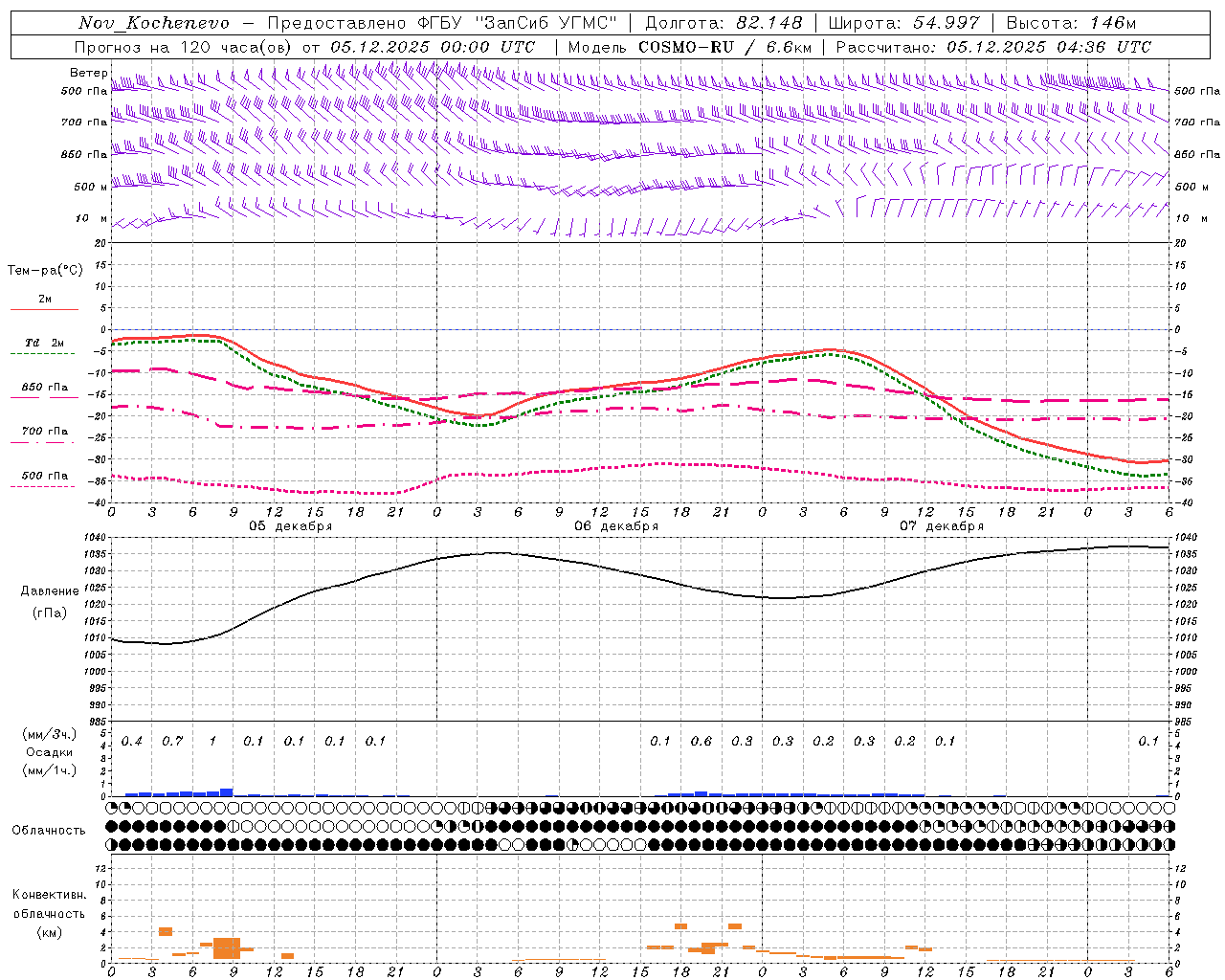Select the 'Предоставлено ФГБУ ЗапСиб УГМС' provider text
This screenshot has width=1225, height=980.
[x=442, y=23]
